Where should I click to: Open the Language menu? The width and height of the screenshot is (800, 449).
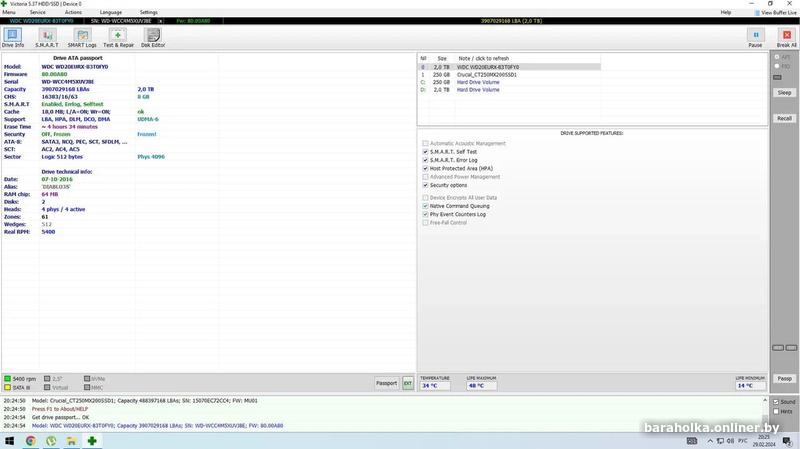pyautogui.click(x=111, y=12)
